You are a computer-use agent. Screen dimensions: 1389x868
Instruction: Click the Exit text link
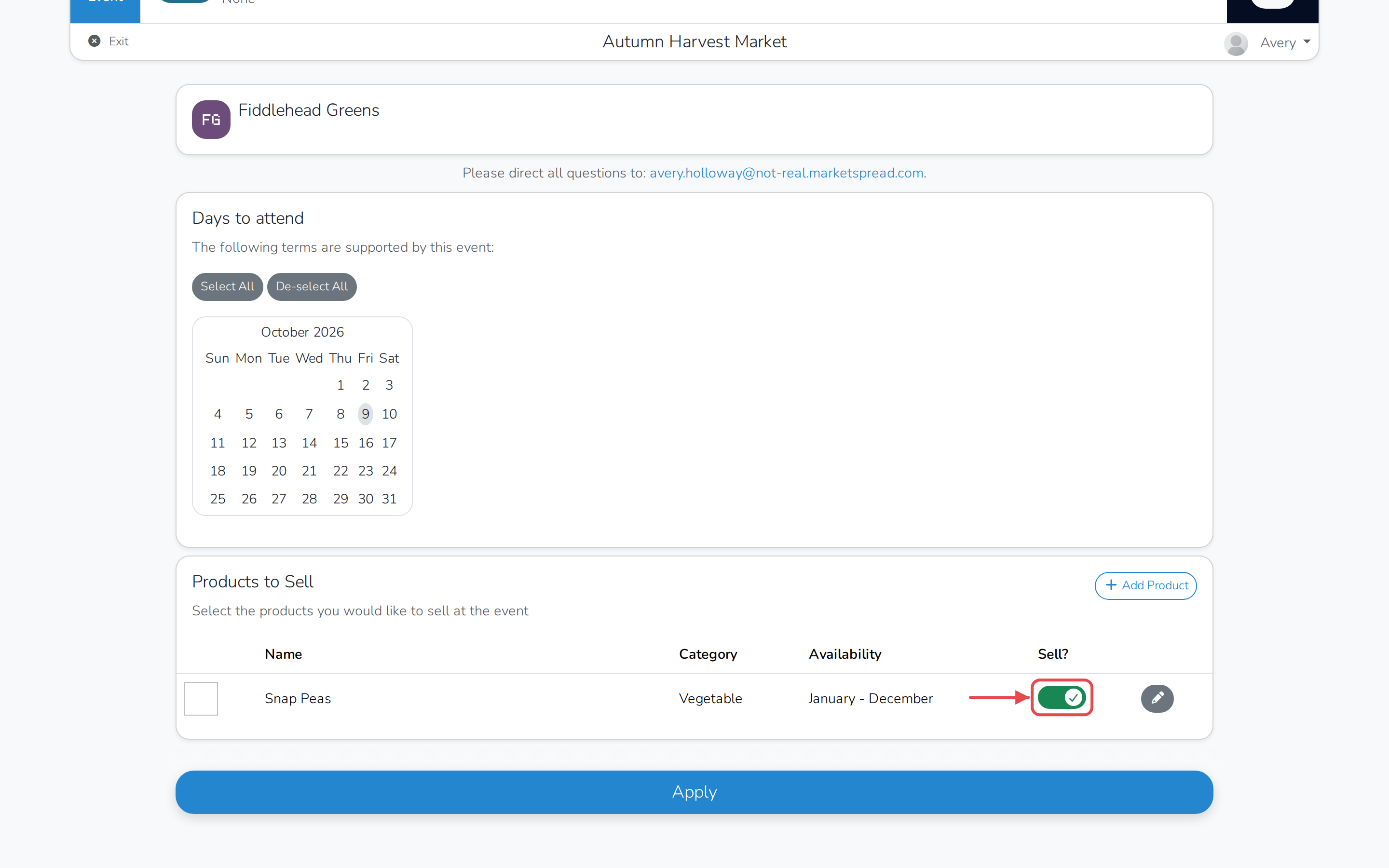click(x=118, y=41)
